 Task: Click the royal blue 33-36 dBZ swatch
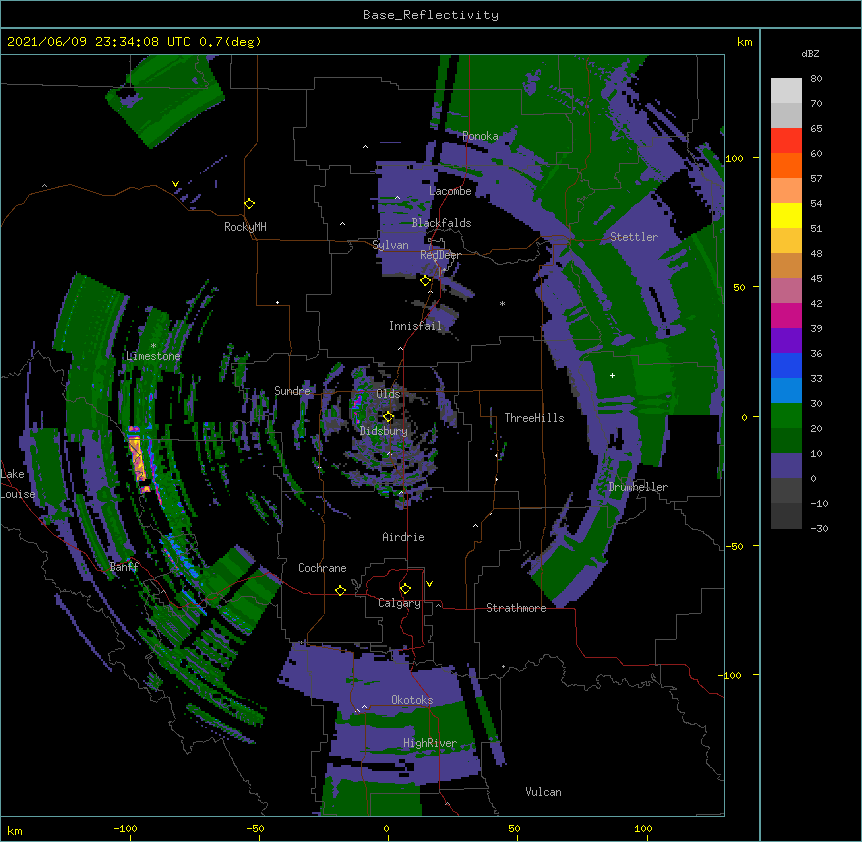[x=786, y=365]
